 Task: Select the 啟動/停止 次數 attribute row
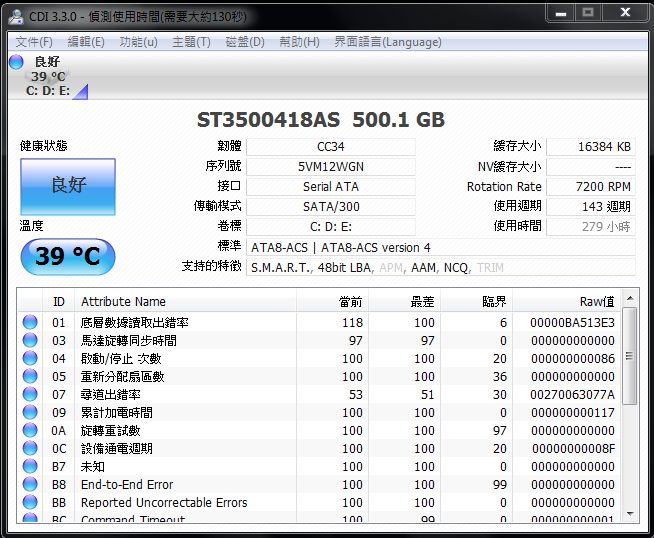[319, 358]
